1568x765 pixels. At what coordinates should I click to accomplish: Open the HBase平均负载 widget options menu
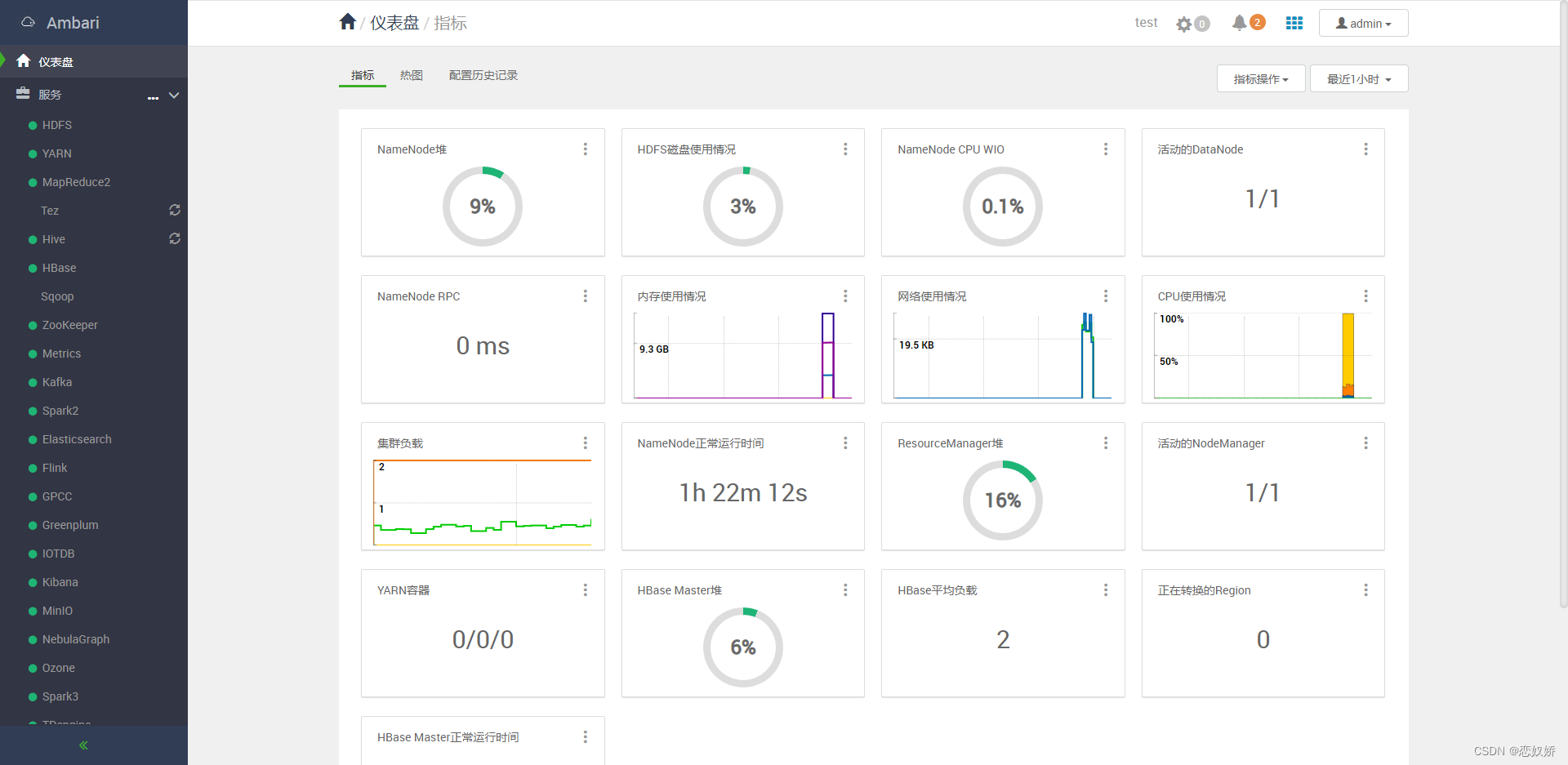point(1106,590)
